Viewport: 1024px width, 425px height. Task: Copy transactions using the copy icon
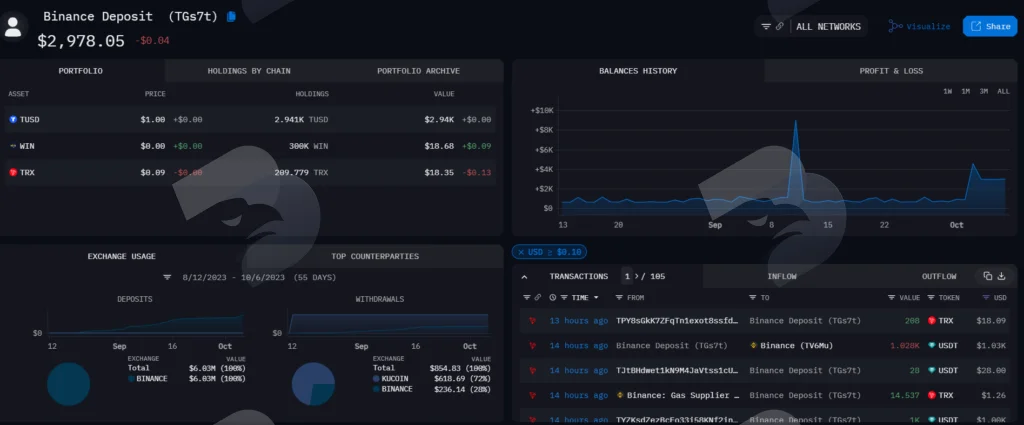coord(987,276)
